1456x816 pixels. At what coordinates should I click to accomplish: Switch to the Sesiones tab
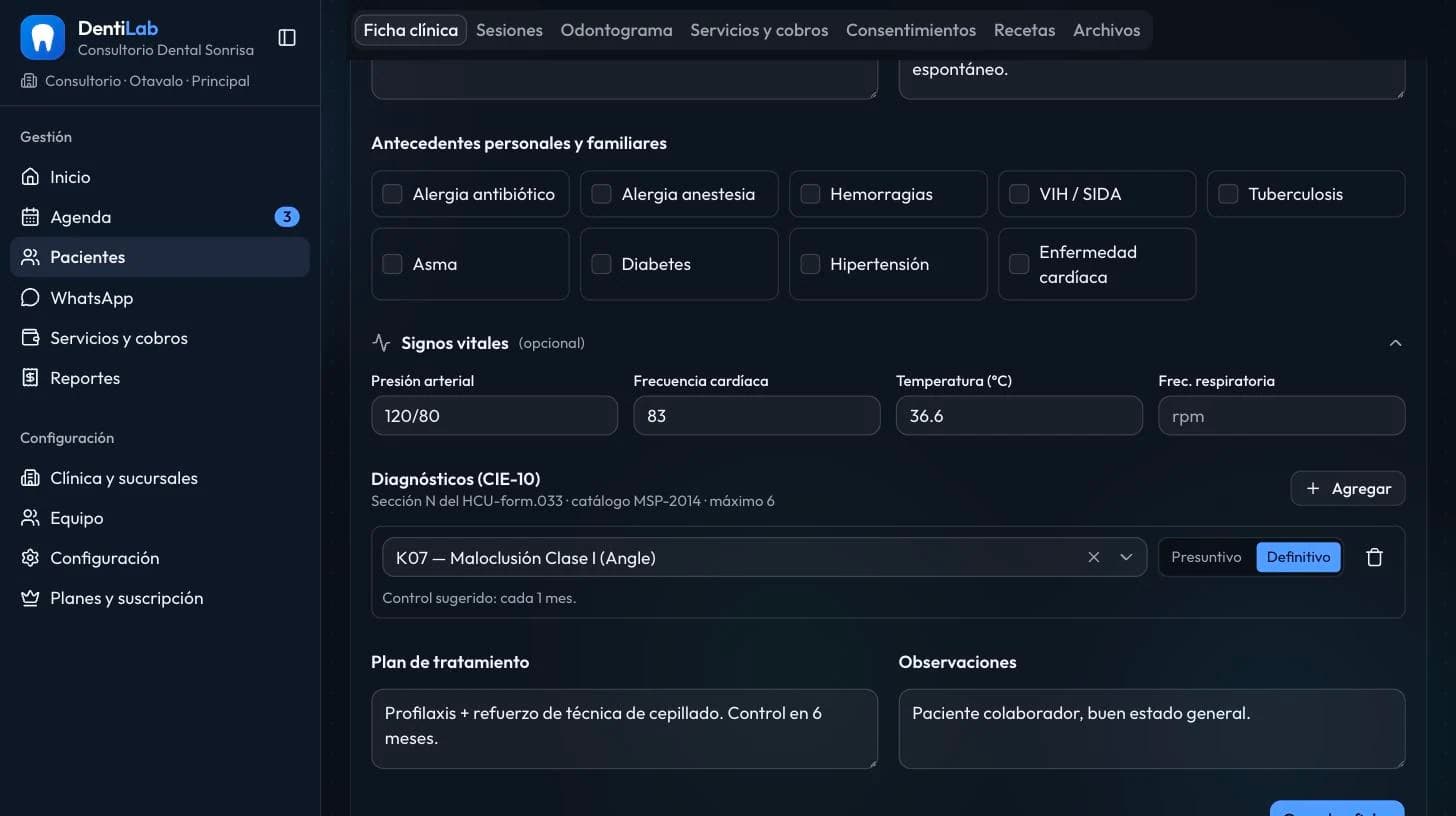(509, 30)
